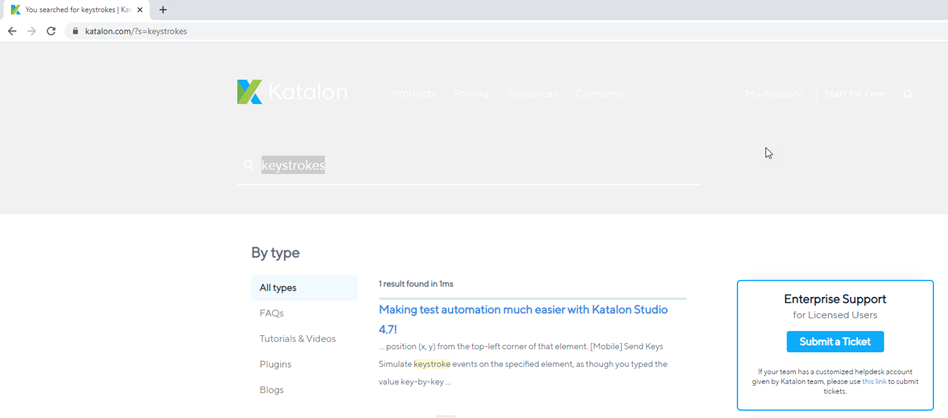This screenshot has height=418, width=948.
Task: Open the Products menu
Action: [x=414, y=94]
